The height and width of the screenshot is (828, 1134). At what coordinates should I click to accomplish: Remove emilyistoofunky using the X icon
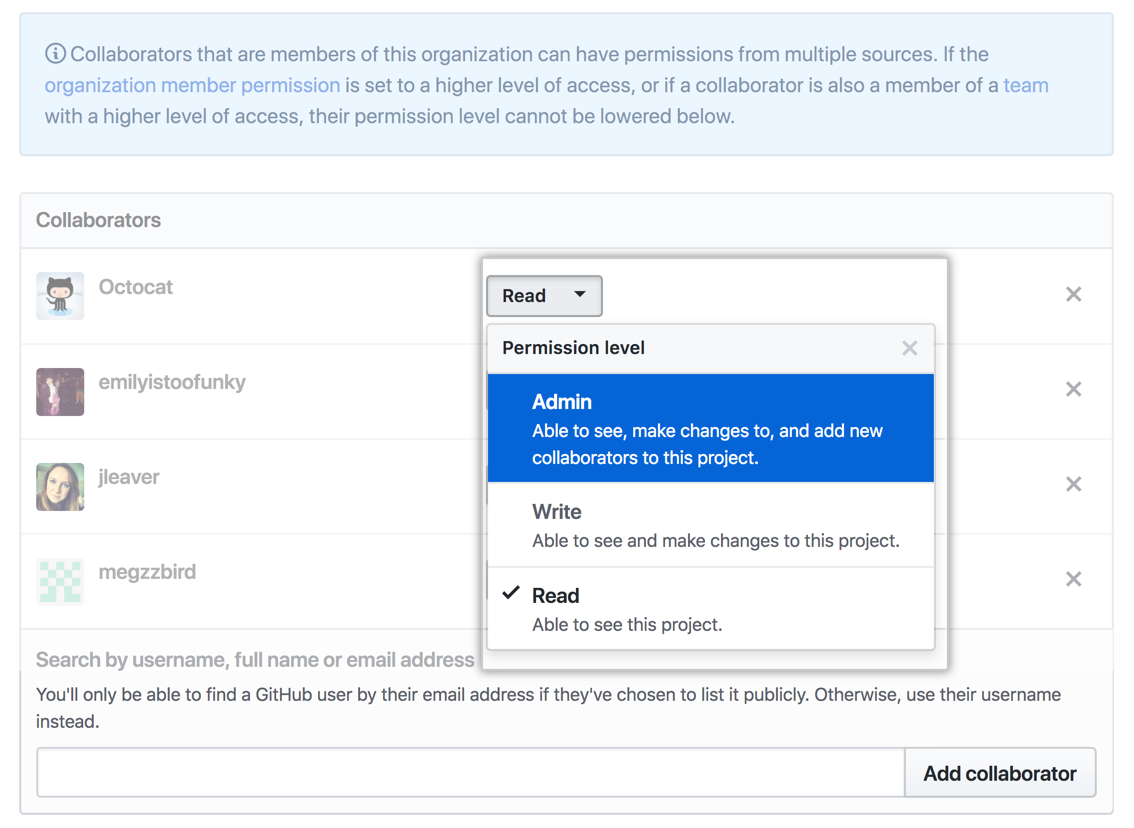(x=1073, y=389)
